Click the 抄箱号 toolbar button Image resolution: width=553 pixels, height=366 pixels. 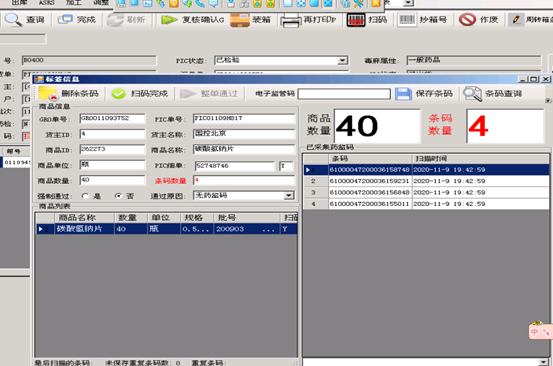pyautogui.click(x=422, y=20)
